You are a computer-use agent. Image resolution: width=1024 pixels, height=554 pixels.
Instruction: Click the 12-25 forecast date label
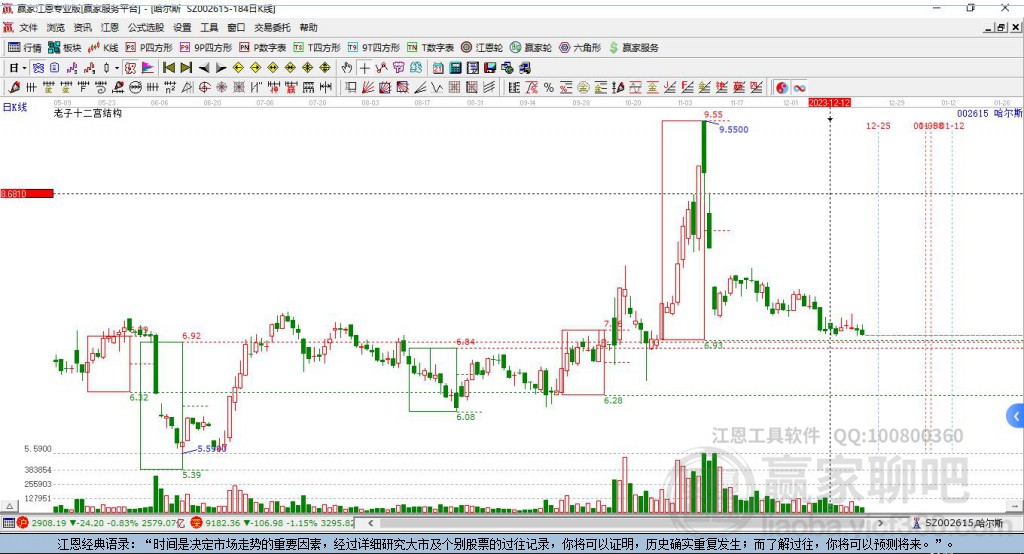pyautogui.click(x=878, y=125)
